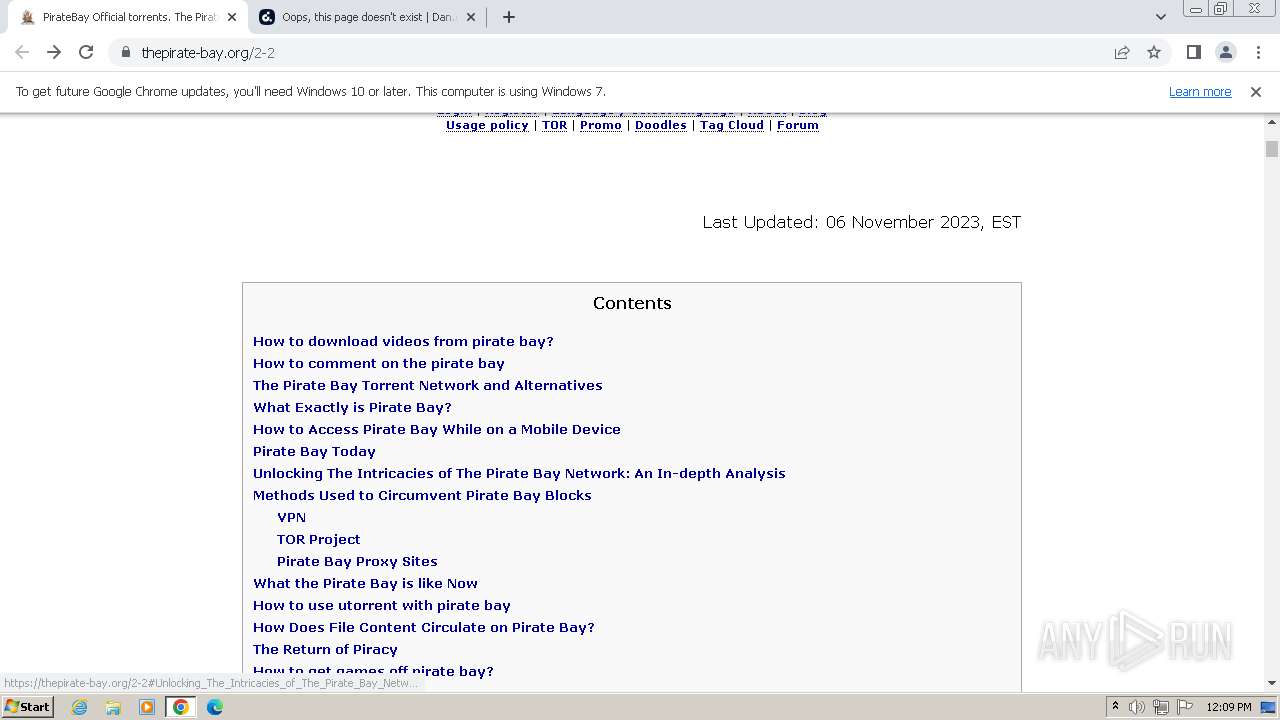Select the Chrome icon in the taskbar
Image resolution: width=1280 pixels, height=720 pixels.
coord(181,707)
